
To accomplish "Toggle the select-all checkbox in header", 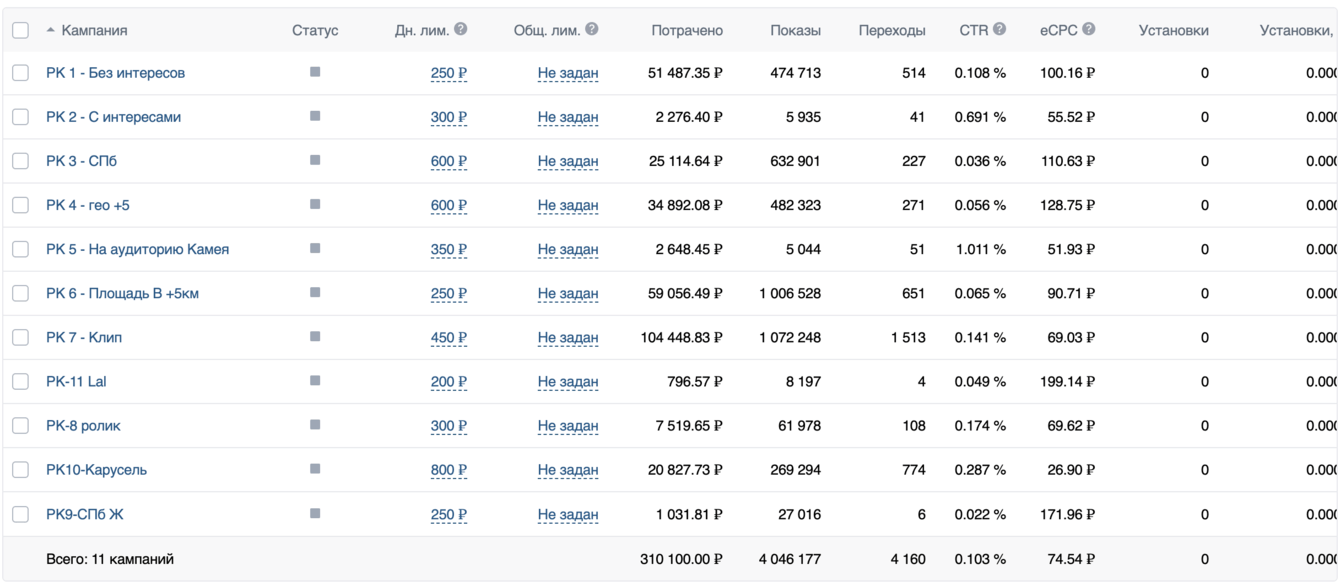I will click(20, 31).
